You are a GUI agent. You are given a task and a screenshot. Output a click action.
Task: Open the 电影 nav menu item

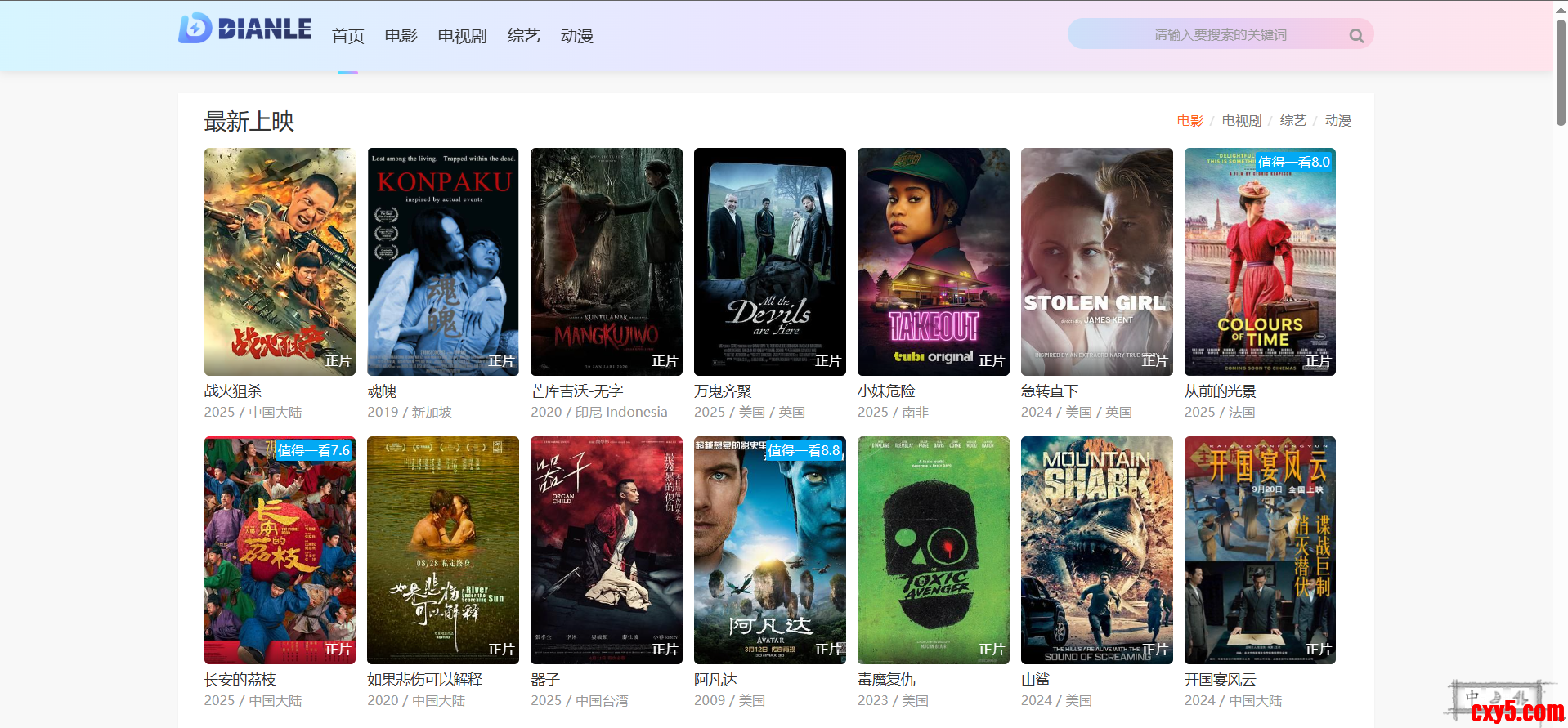(401, 36)
